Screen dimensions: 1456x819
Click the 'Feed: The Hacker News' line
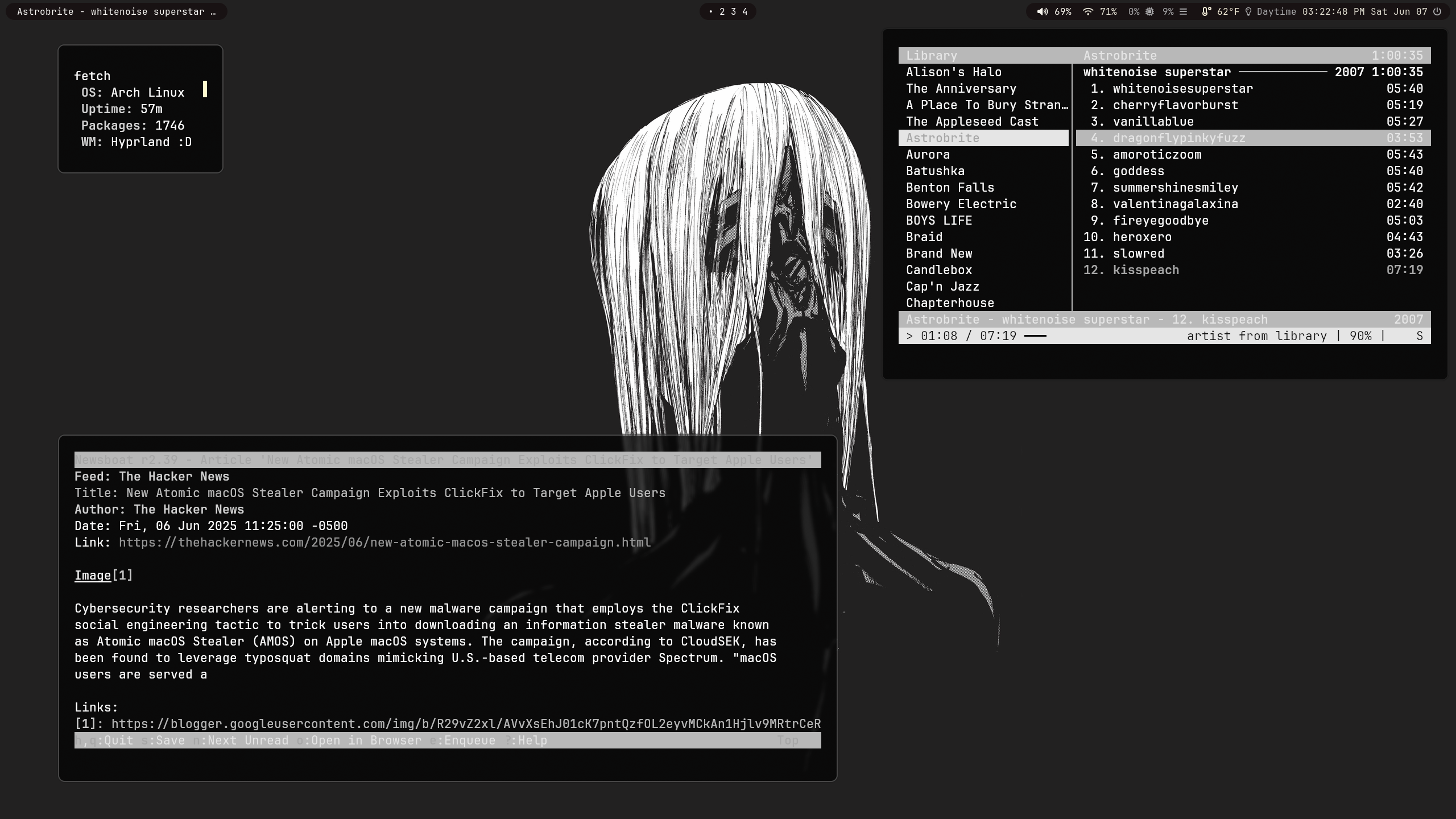point(152,477)
